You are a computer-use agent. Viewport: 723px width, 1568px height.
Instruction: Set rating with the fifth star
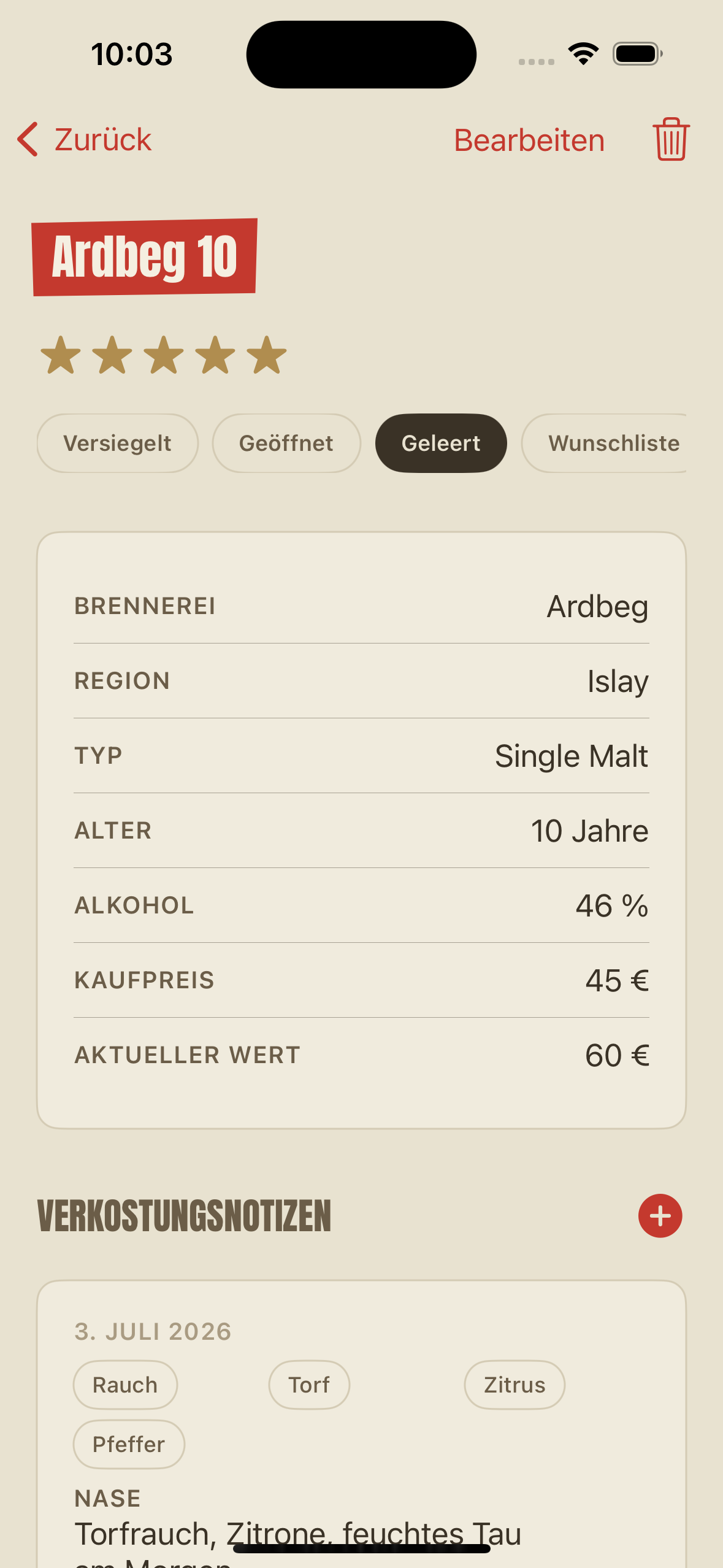tap(267, 355)
